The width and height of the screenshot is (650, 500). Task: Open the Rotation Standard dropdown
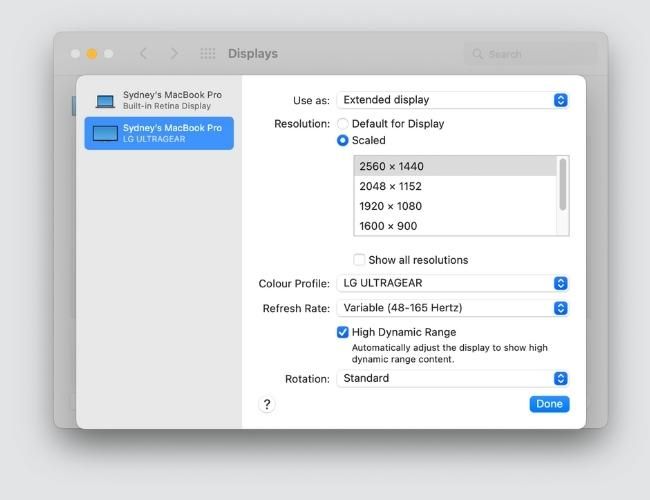point(452,379)
